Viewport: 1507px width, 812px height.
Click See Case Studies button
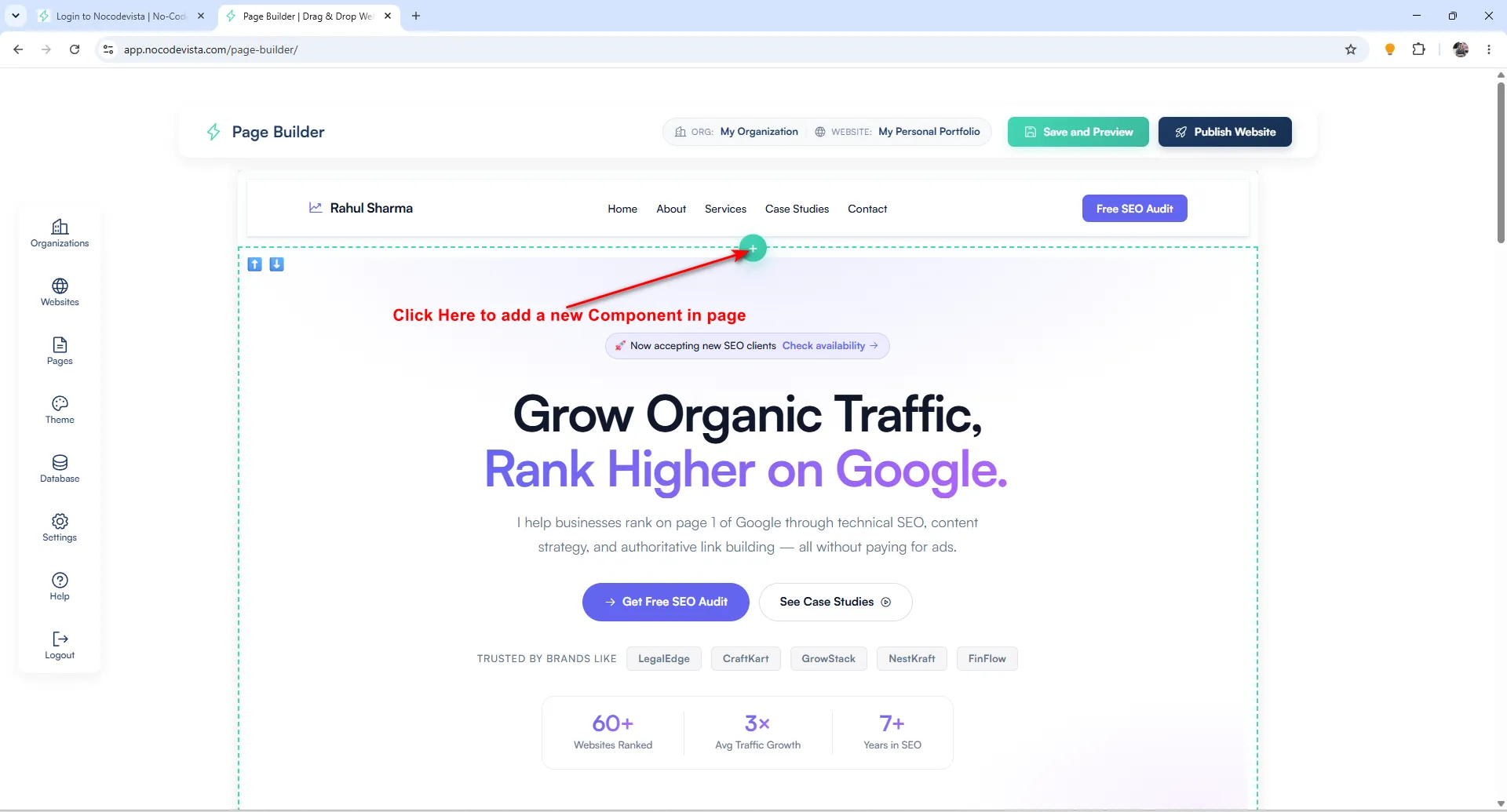[835, 602]
